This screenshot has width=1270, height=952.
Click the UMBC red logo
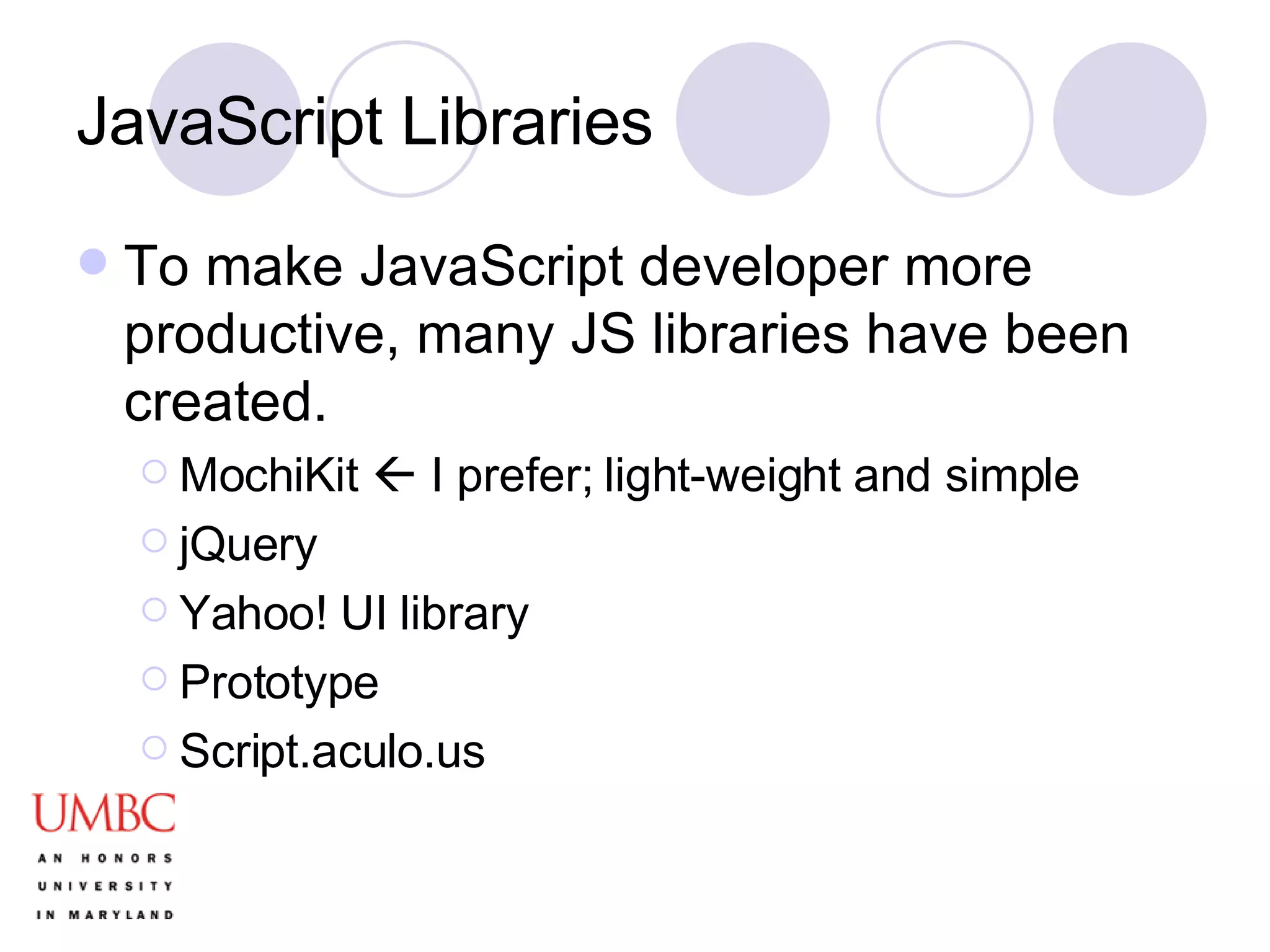pyautogui.click(x=104, y=813)
